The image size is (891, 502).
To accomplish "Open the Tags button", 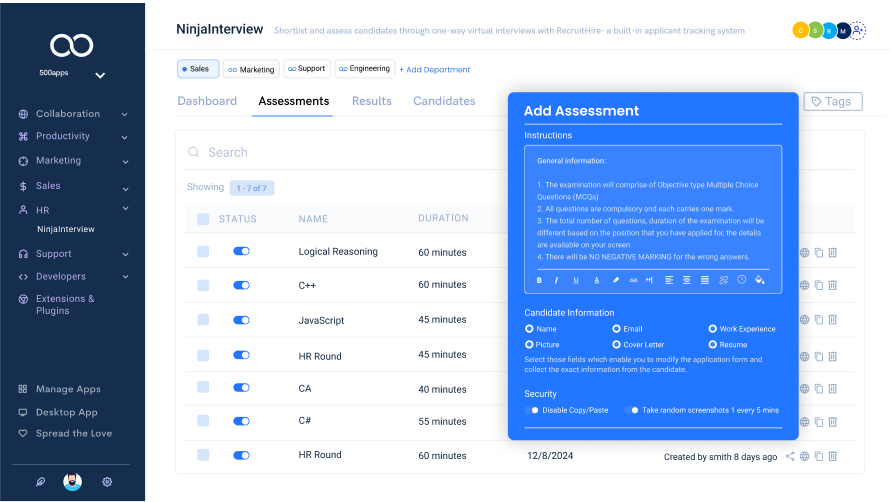I will 832,101.
